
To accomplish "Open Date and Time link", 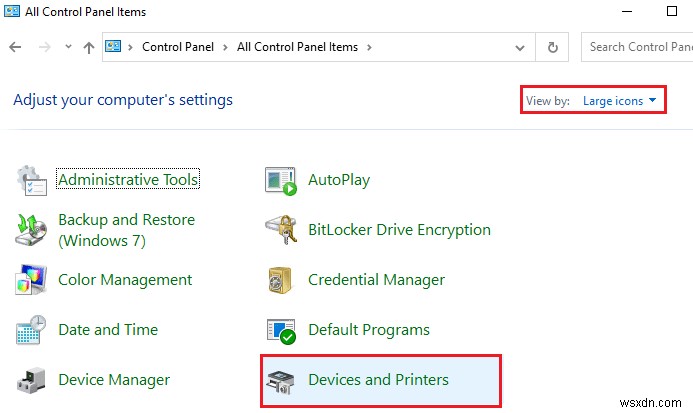I will pos(108,330).
